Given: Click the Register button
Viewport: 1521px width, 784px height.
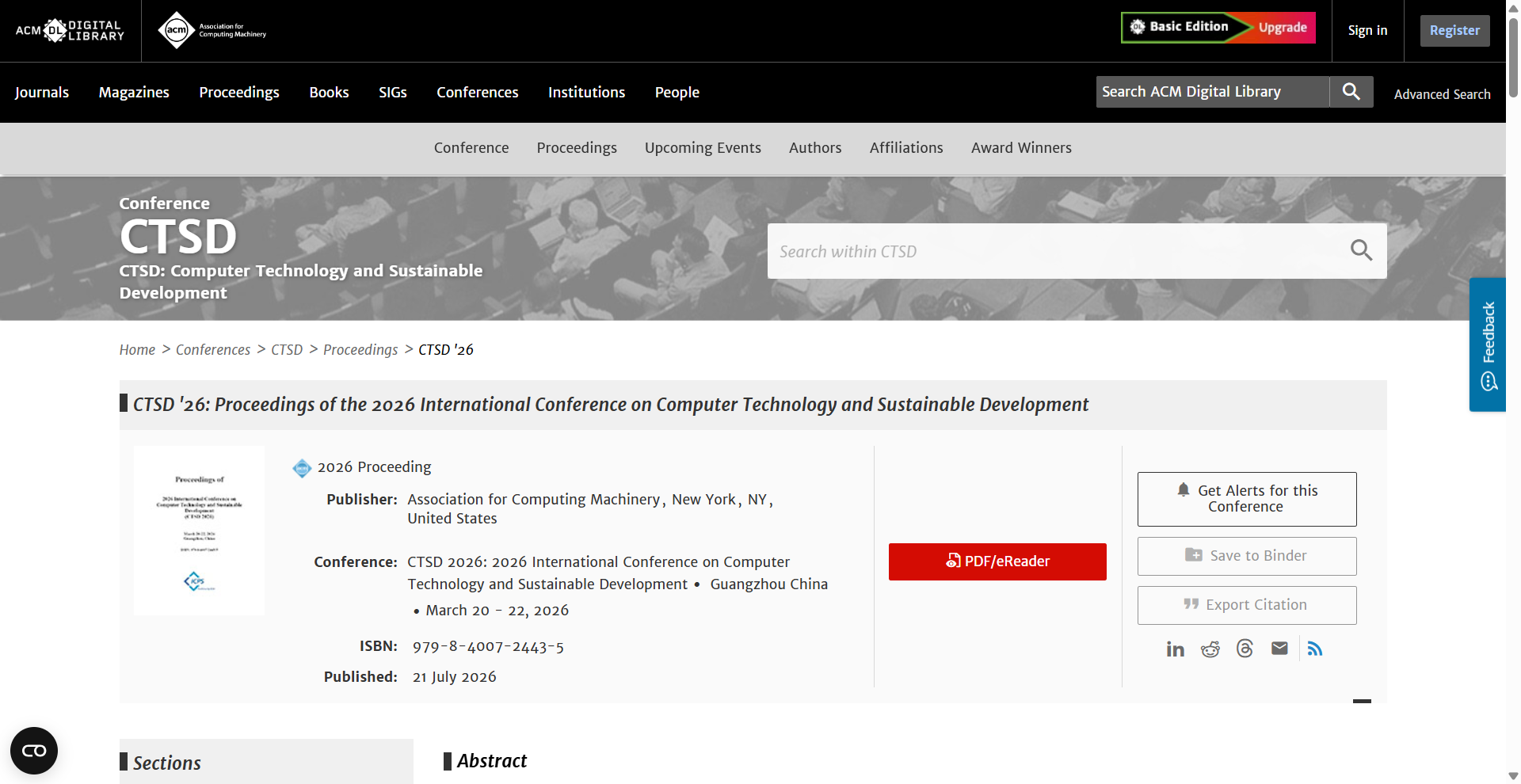Looking at the screenshot, I should point(1454,31).
